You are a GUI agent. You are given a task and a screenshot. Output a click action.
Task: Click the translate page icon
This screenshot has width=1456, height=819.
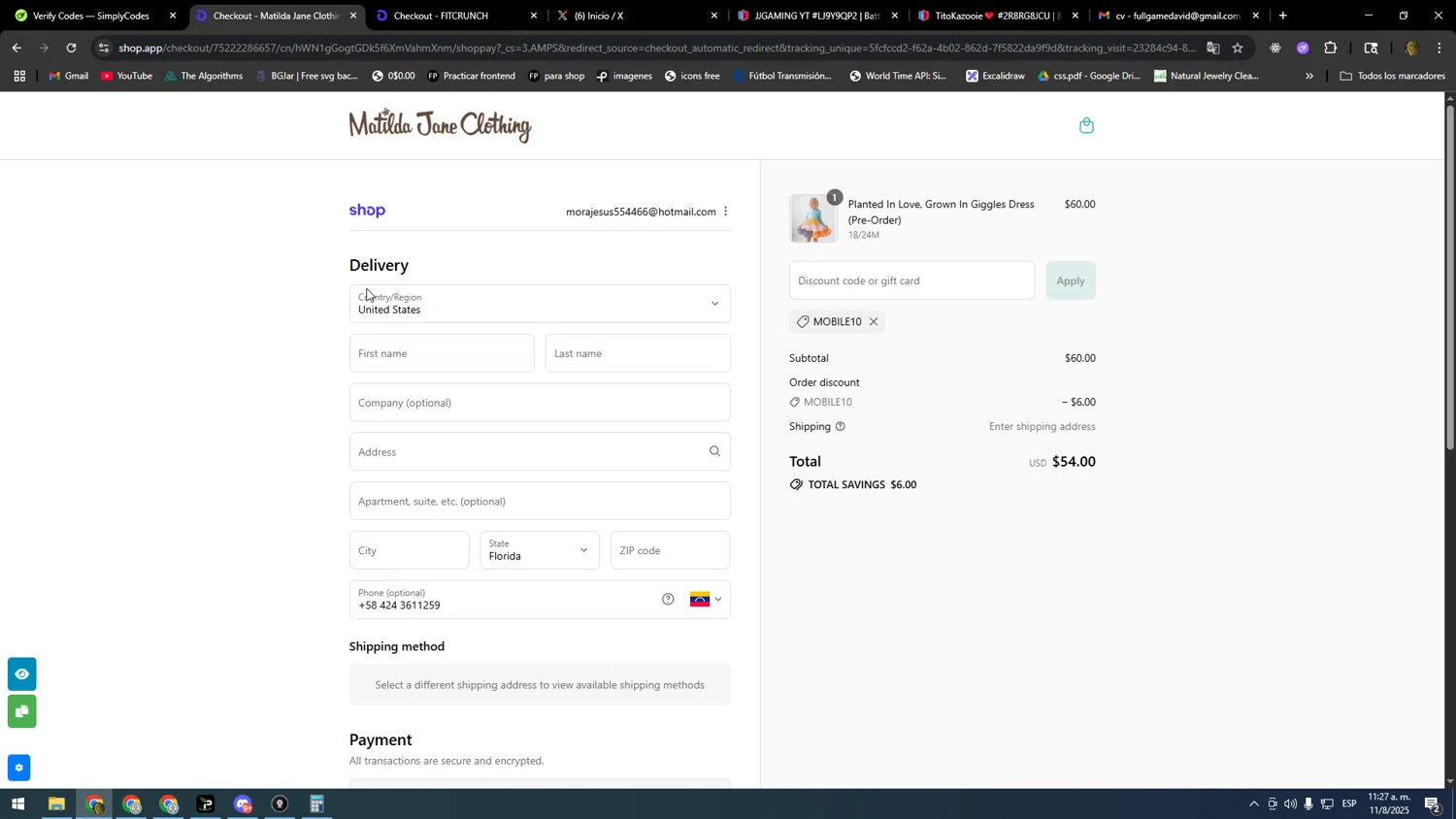coord(1213,48)
